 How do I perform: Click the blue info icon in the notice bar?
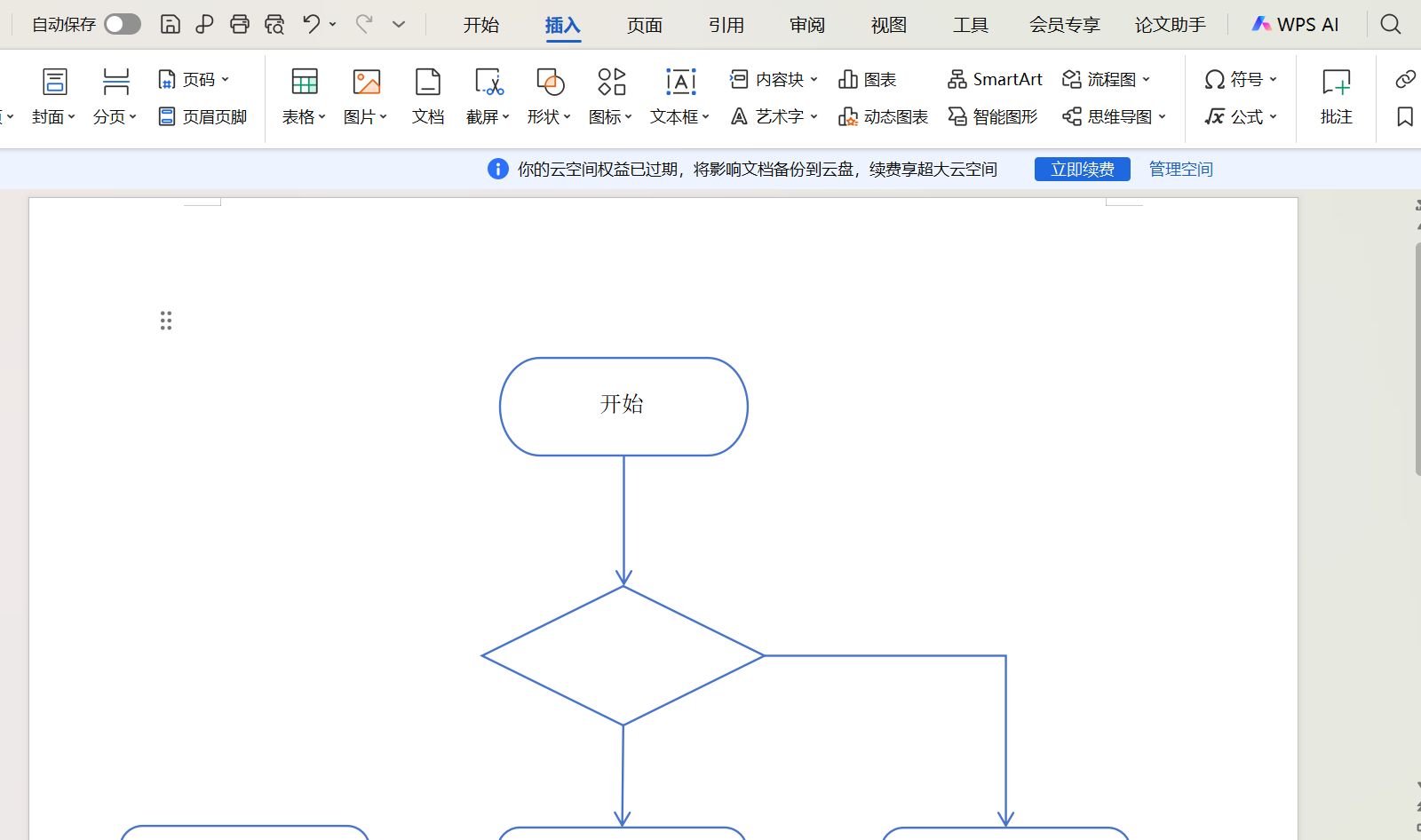498,169
